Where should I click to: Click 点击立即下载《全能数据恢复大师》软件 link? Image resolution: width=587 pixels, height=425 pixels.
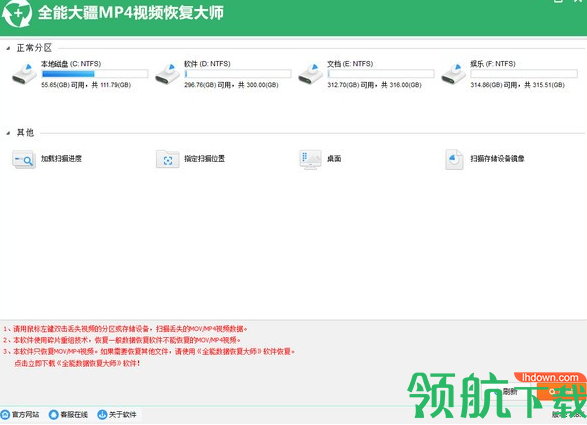pos(77,363)
